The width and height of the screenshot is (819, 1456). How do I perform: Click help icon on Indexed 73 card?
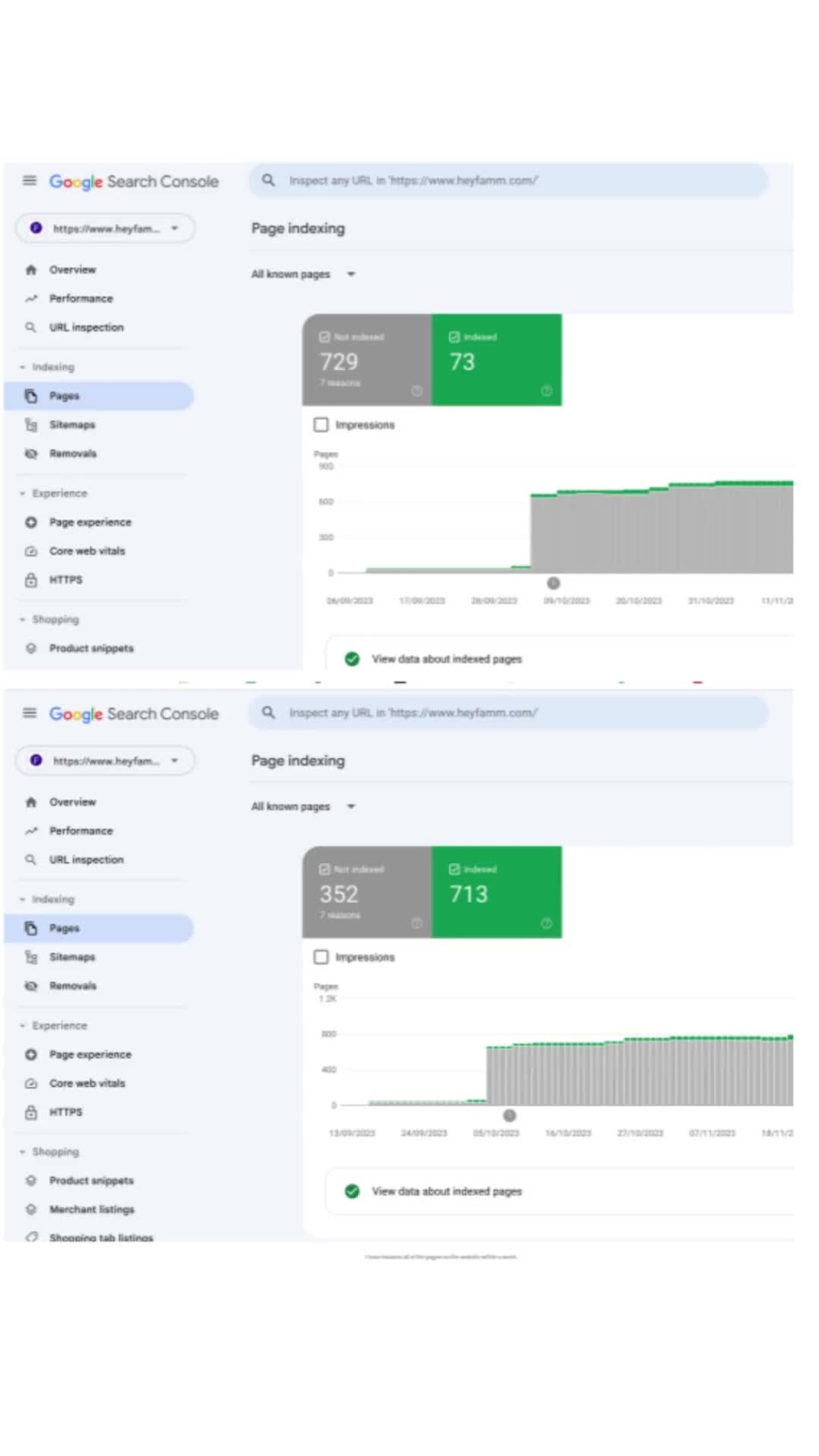tap(546, 391)
